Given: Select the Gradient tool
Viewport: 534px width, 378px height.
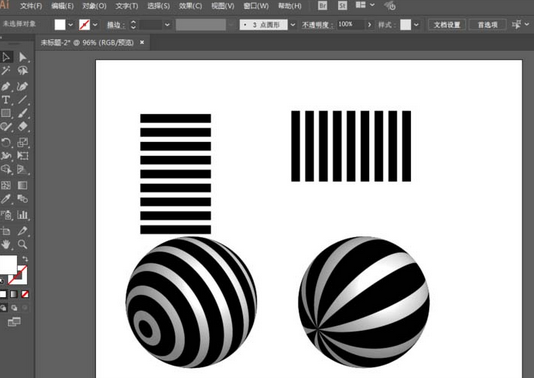Looking at the screenshot, I should click(x=22, y=185).
